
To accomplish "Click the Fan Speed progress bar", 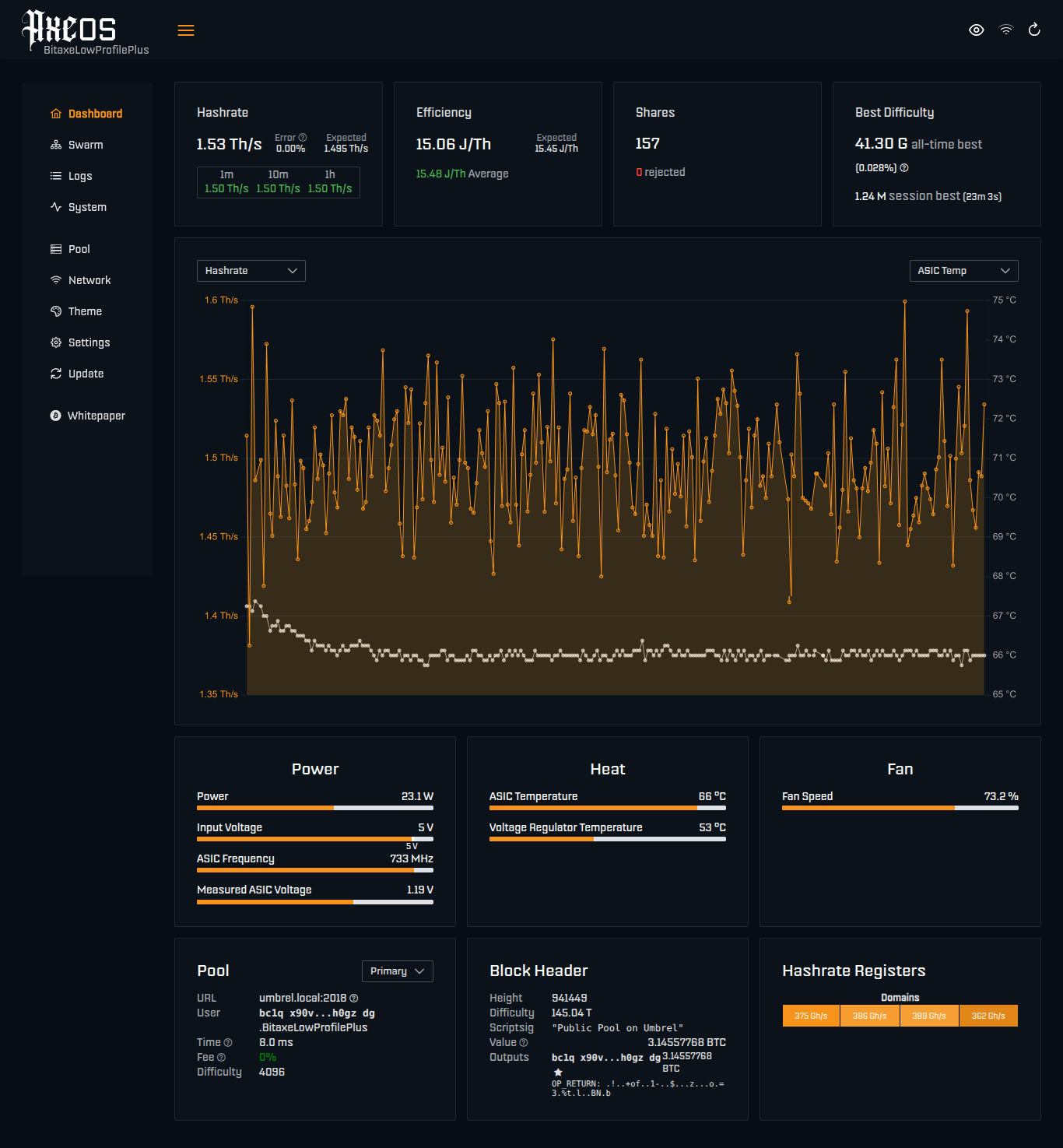I will click(900, 808).
